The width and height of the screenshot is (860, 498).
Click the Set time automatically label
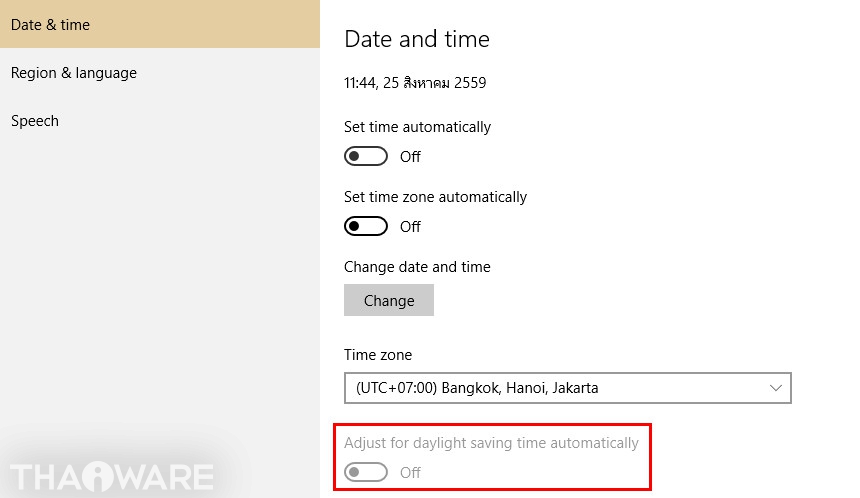click(417, 127)
